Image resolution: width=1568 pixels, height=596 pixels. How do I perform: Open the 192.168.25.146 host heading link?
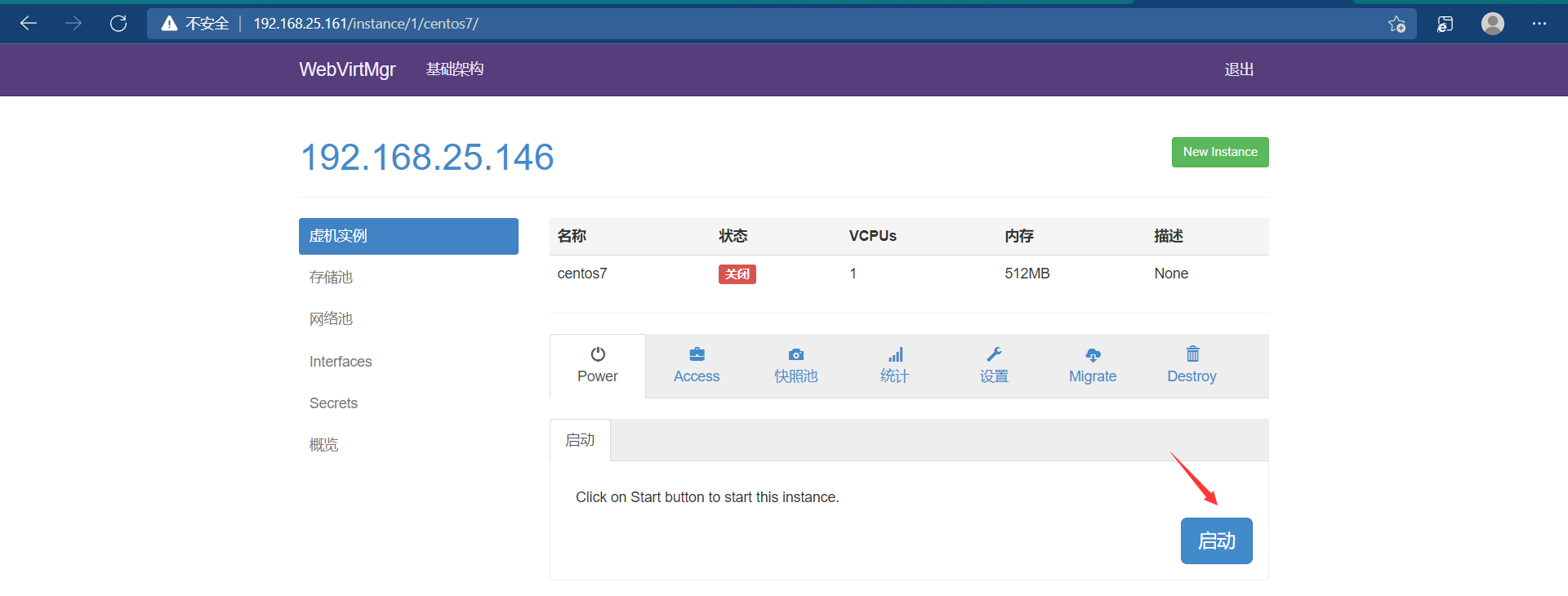pyautogui.click(x=427, y=157)
